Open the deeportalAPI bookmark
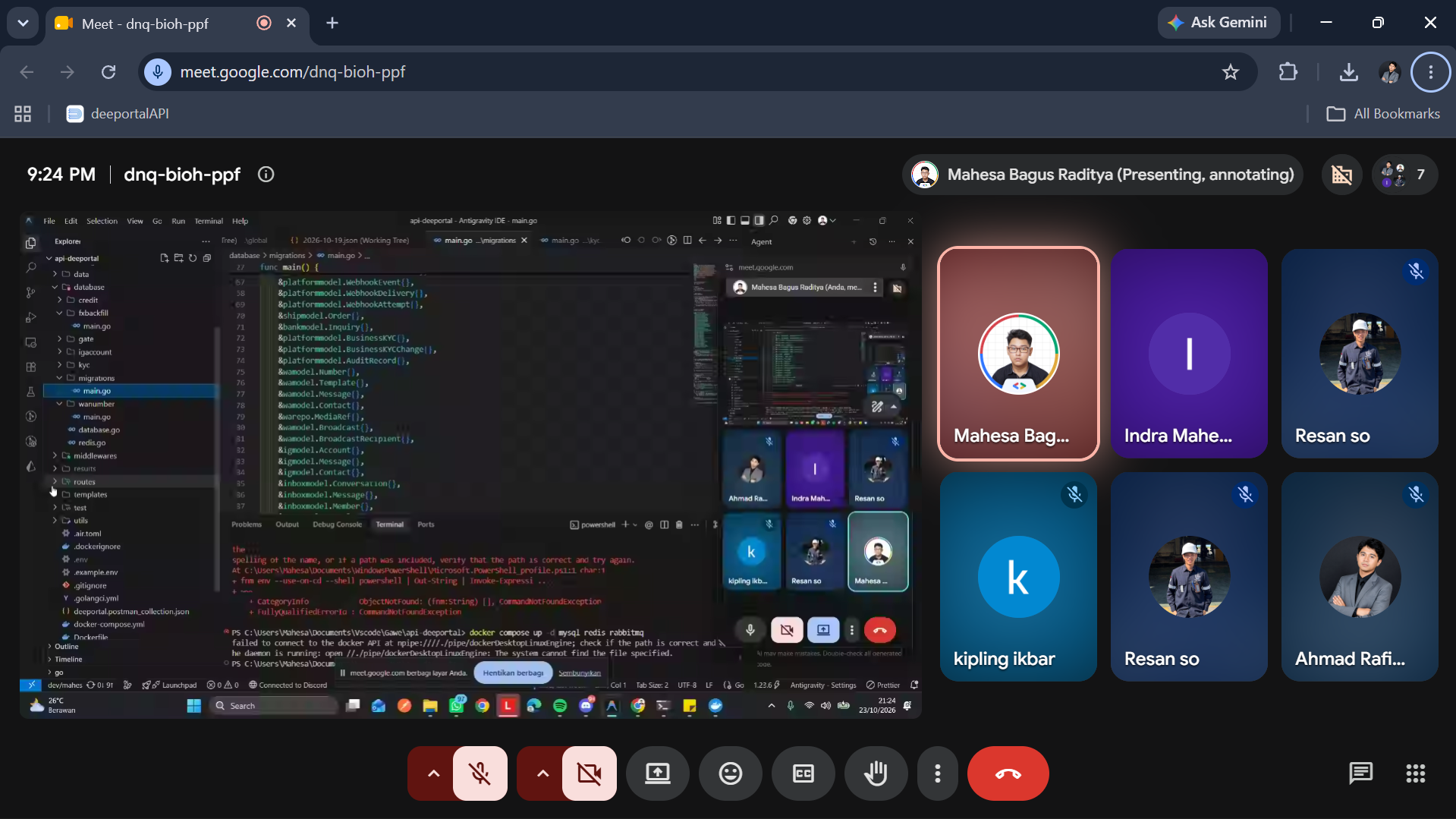 tap(118, 114)
